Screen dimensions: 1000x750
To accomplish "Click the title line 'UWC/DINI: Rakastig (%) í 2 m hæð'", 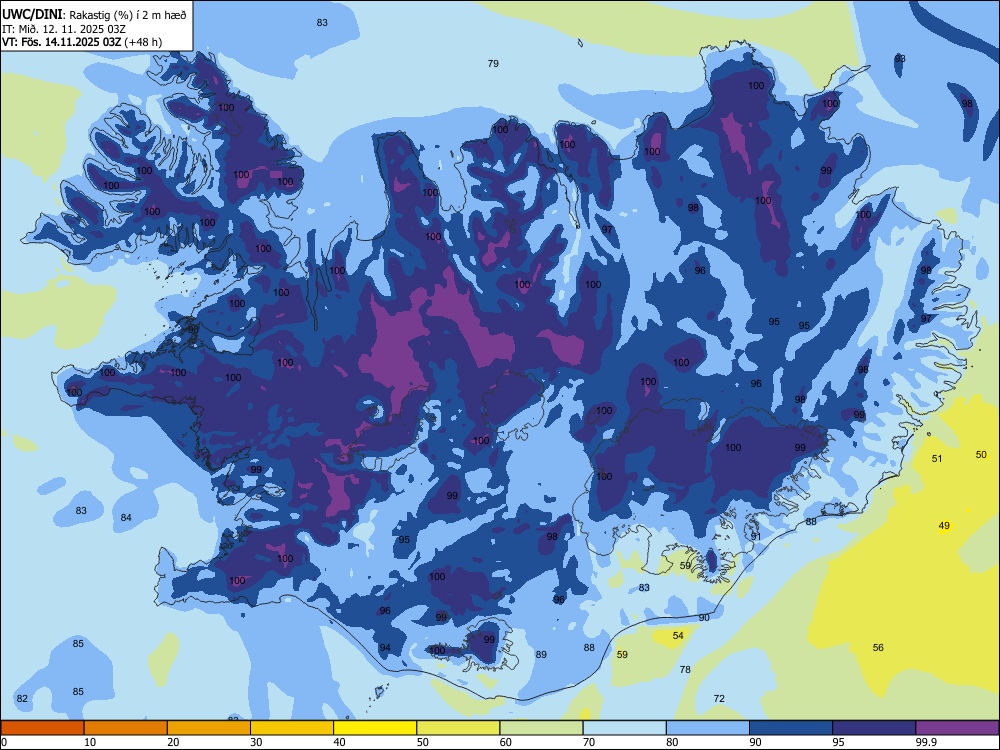I will click(x=94, y=15).
